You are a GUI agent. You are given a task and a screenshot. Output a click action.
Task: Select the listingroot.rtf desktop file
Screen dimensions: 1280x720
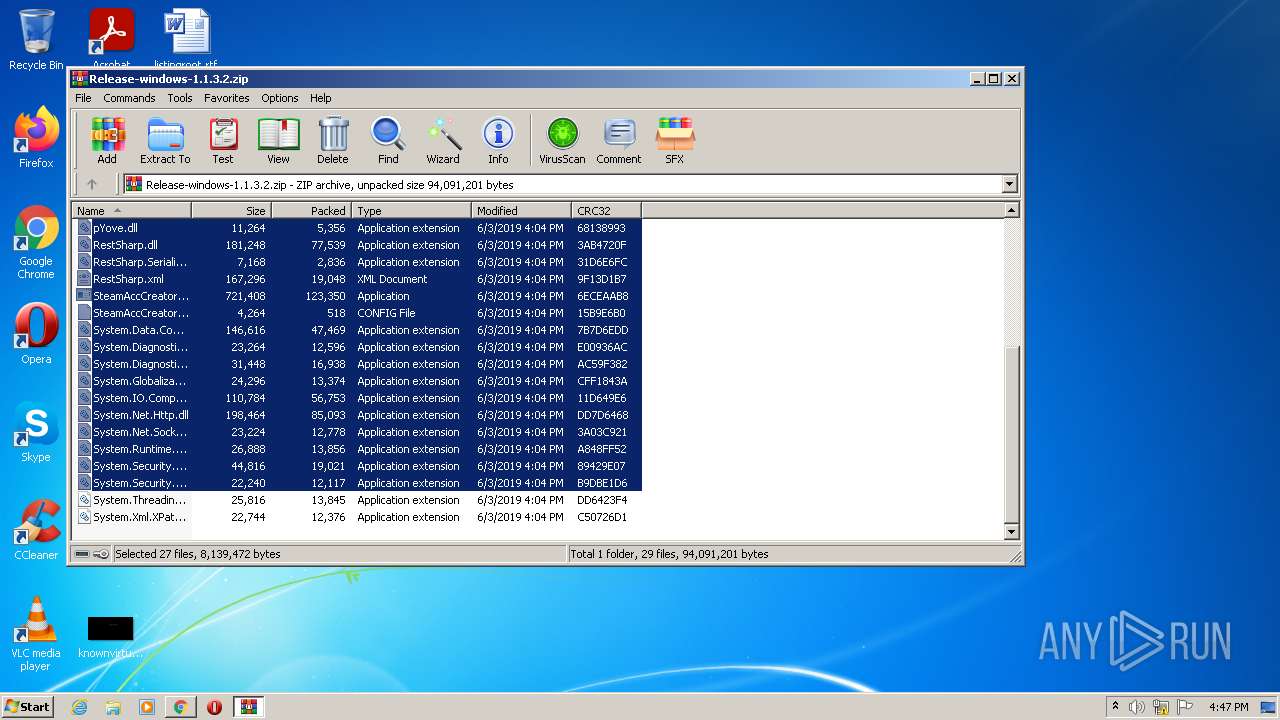(187, 38)
